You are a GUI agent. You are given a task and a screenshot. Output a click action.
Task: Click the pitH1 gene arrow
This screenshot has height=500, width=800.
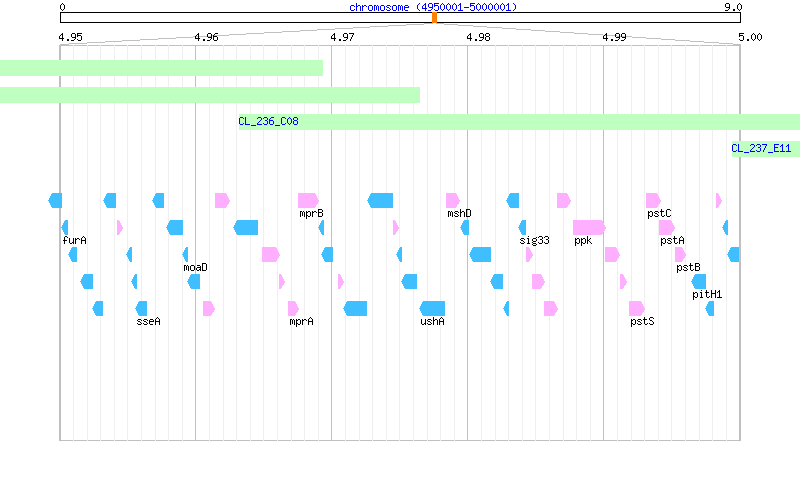(x=698, y=282)
